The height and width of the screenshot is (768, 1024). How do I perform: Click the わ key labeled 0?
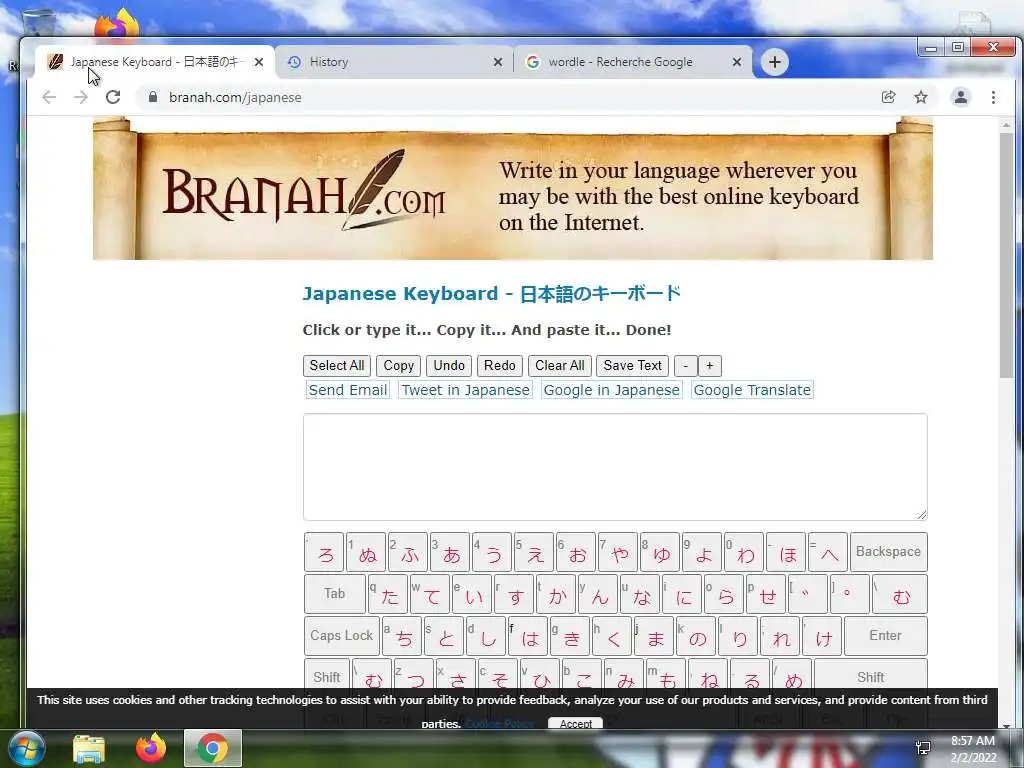744,552
